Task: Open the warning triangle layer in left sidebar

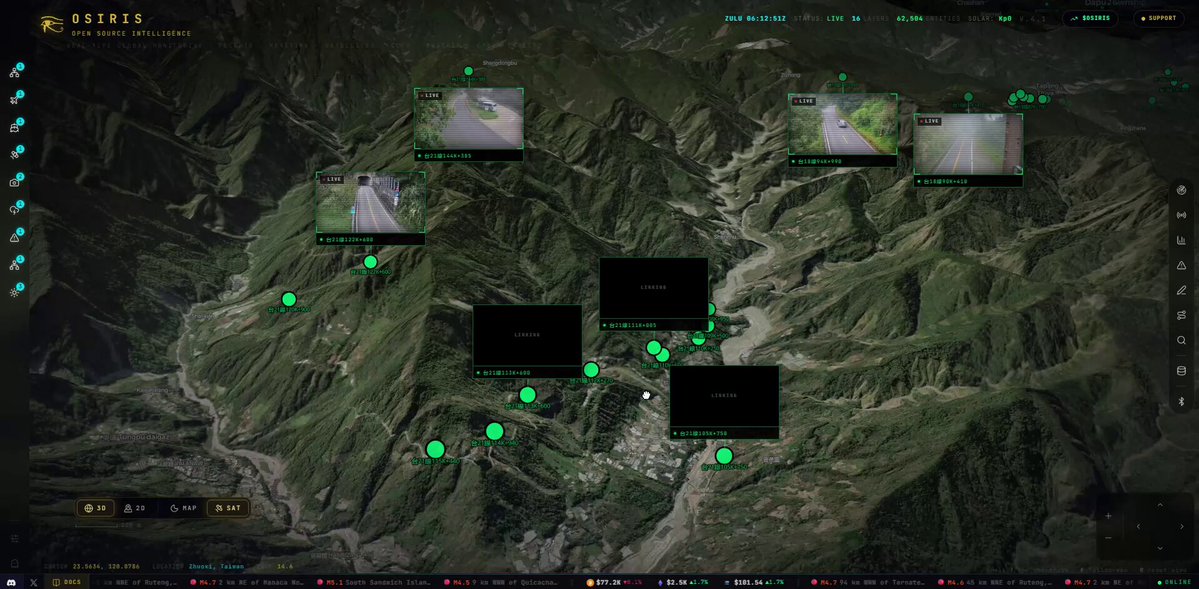Action: pyautogui.click(x=15, y=238)
